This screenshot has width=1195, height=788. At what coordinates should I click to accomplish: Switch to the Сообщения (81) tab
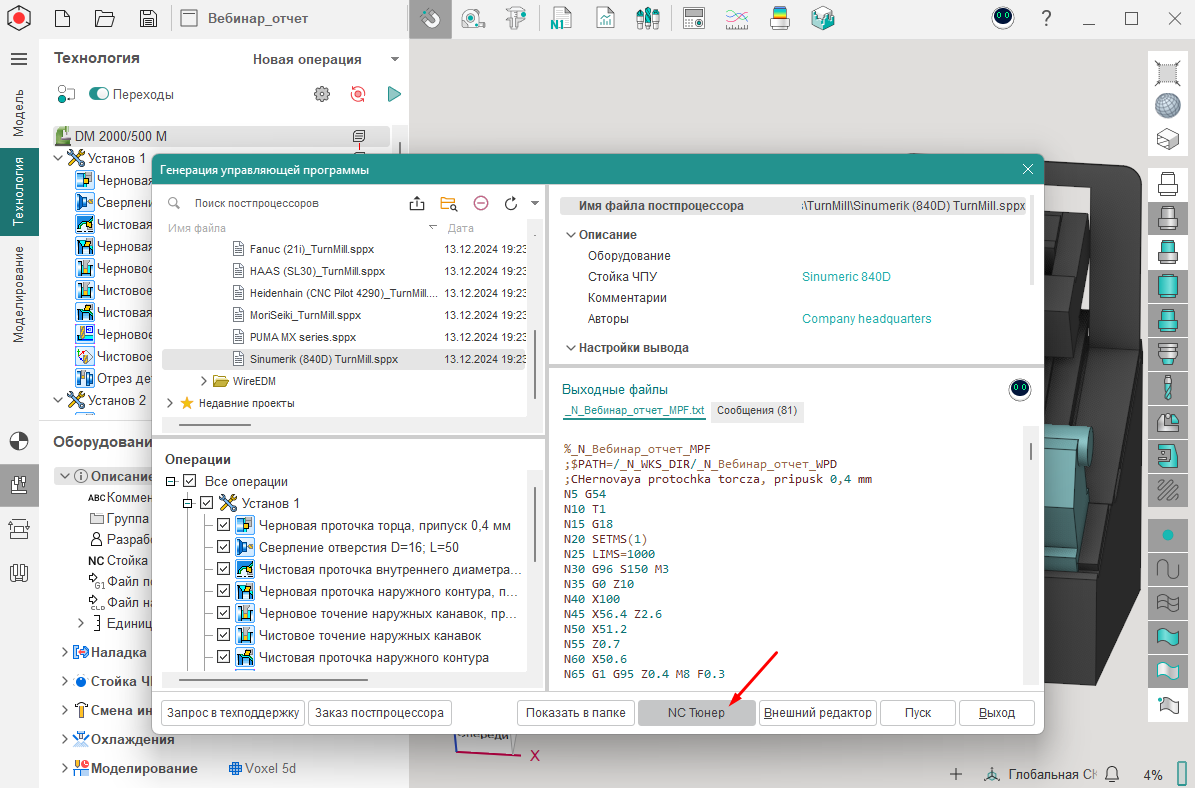(757, 410)
